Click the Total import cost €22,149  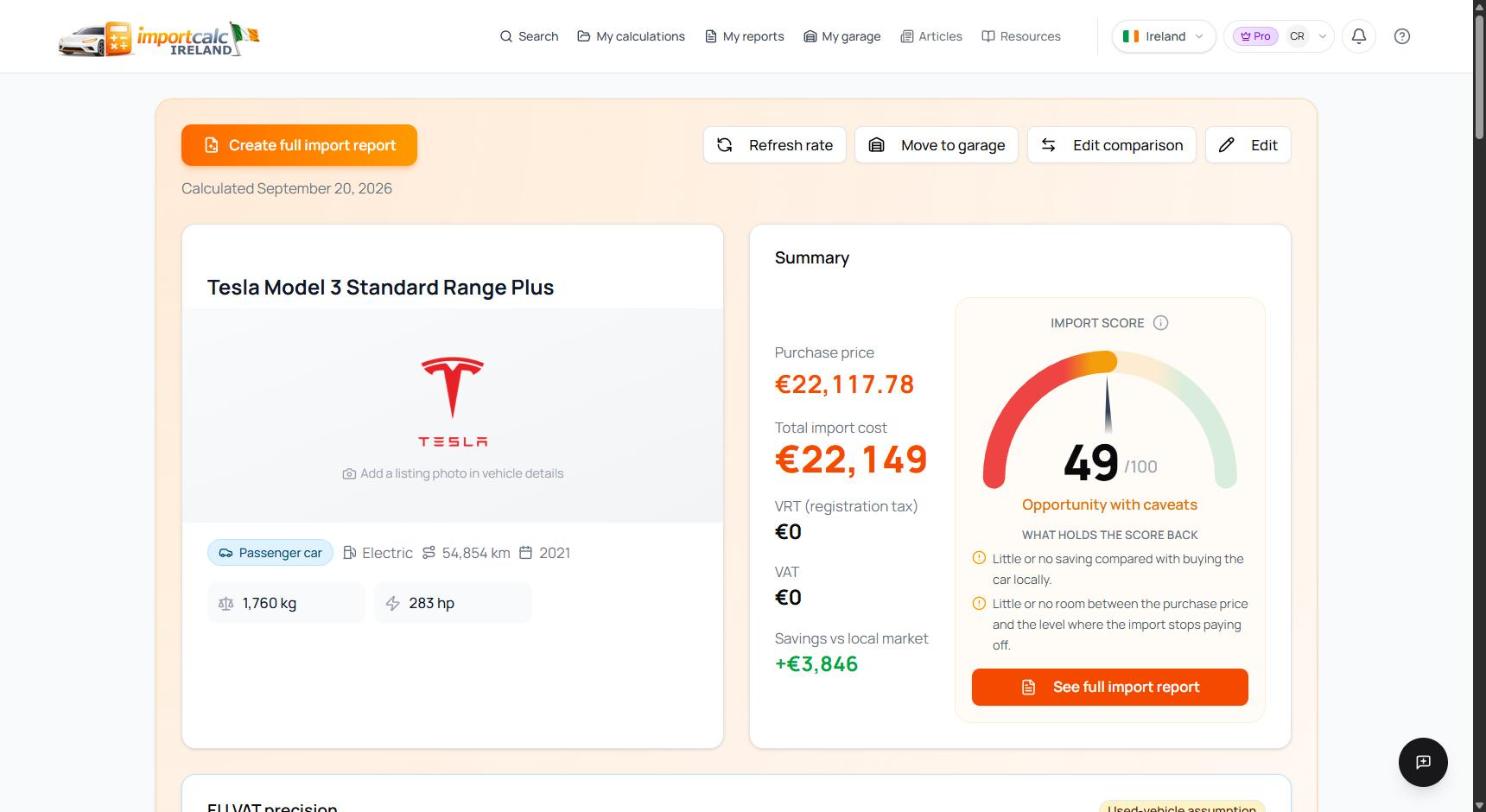click(x=851, y=459)
